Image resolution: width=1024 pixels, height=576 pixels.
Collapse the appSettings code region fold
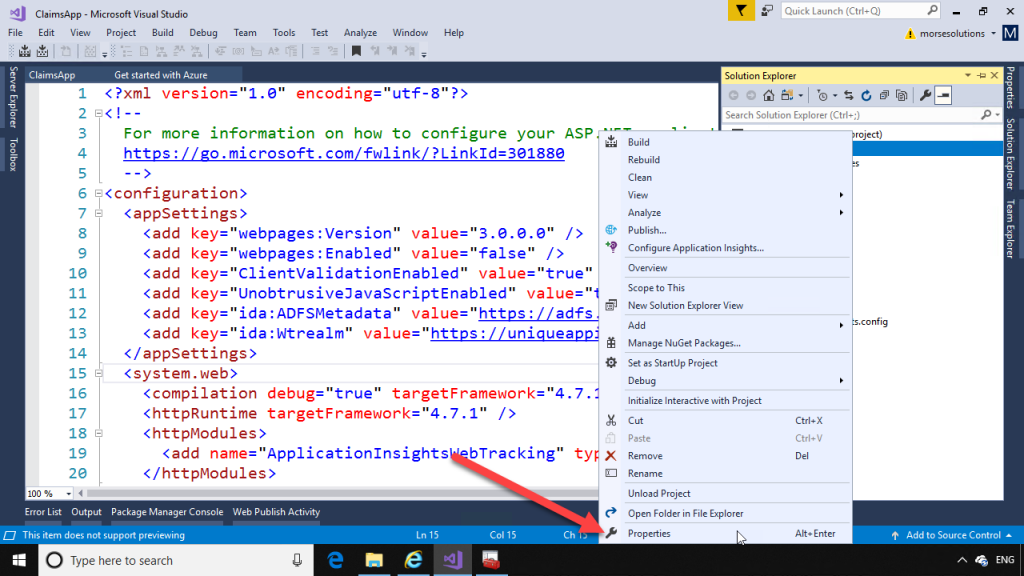[x=97, y=213]
